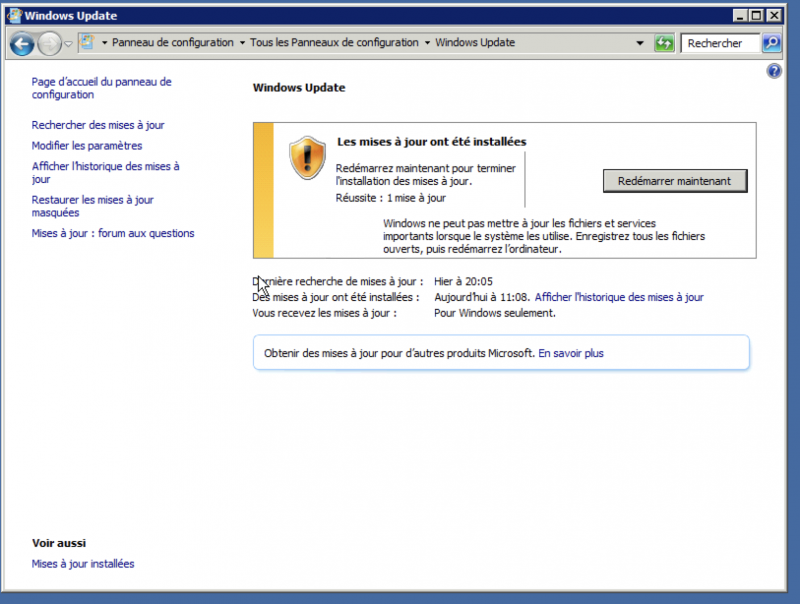The height and width of the screenshot is (604, 800).
Task: Click the Windows Update title bar icon
Action: tap(14, 15)
